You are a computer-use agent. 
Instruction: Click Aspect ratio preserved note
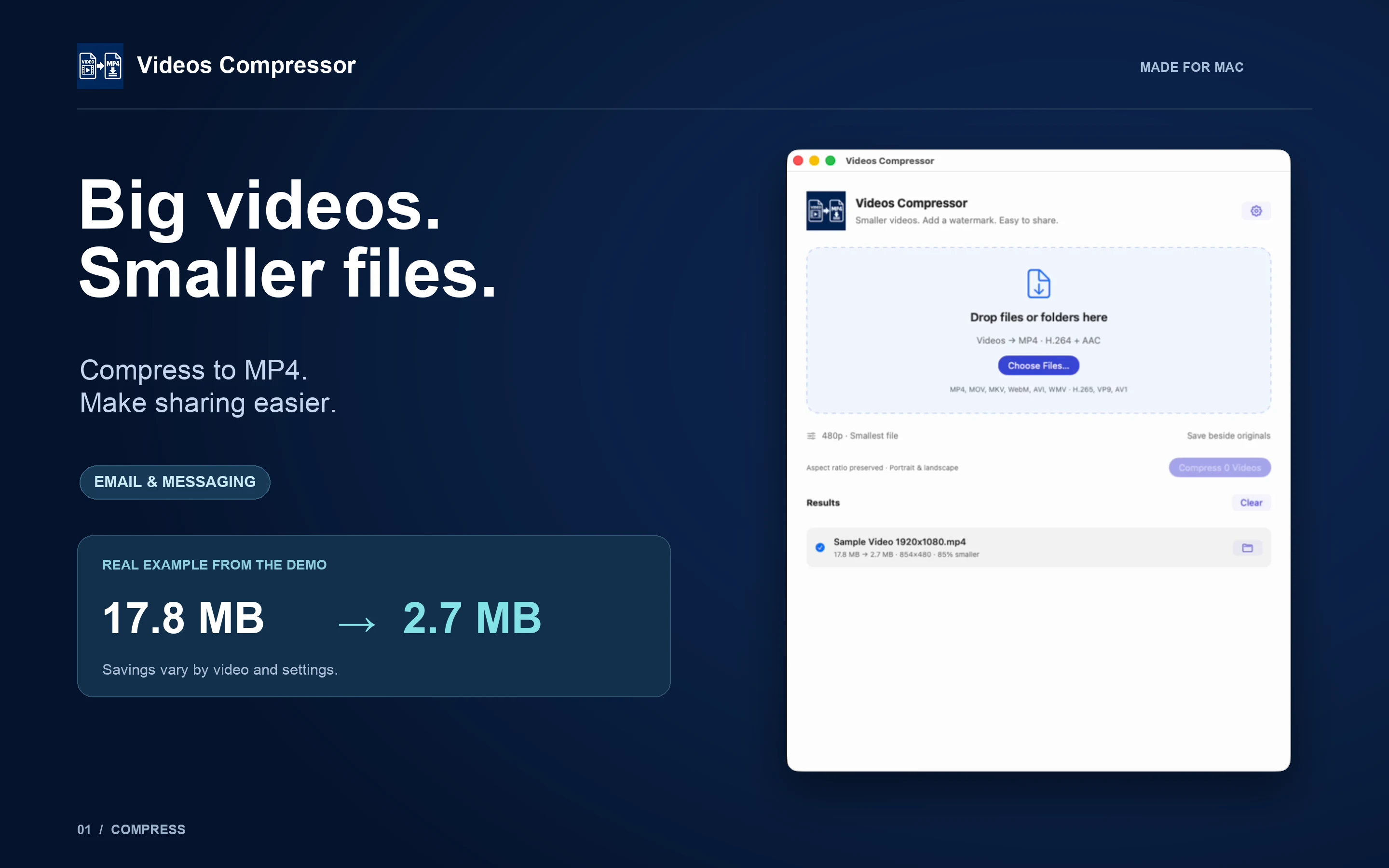click(x=882, y=468)
